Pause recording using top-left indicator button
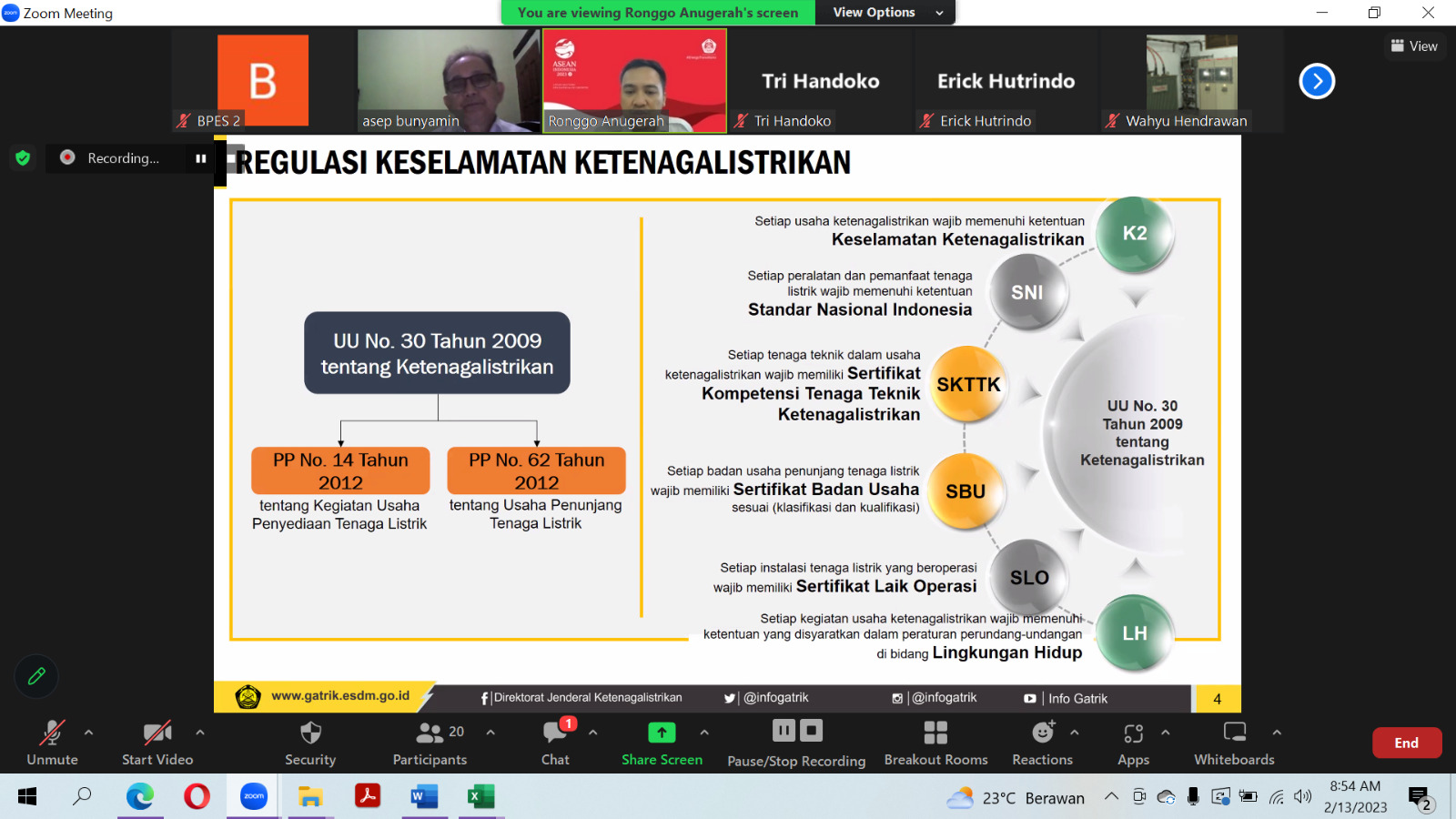Viewport: 1456px width, 819px height. [x=200, y=158]
